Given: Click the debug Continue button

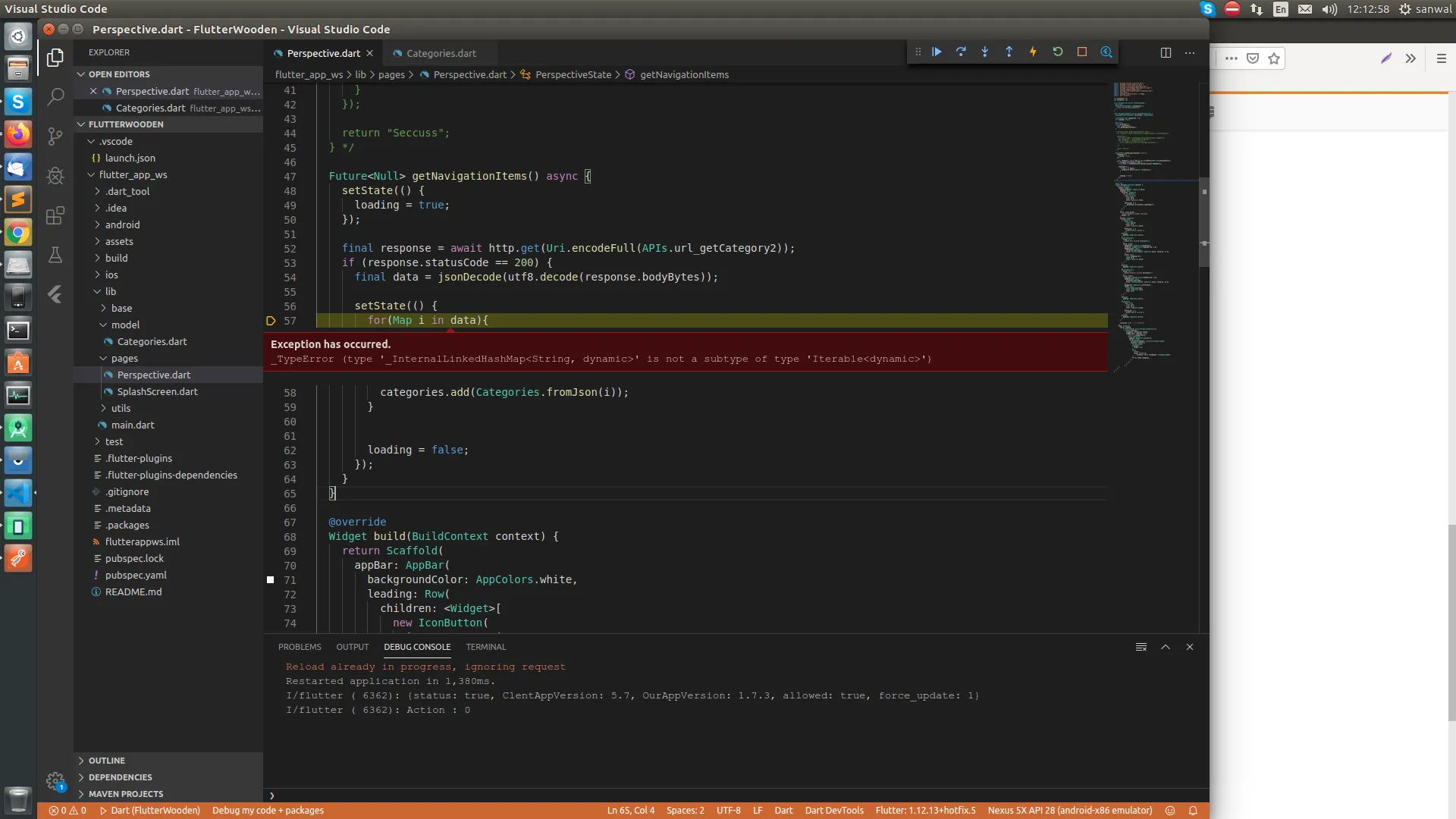Looking at the screenshot, I should tap(937, 52).
